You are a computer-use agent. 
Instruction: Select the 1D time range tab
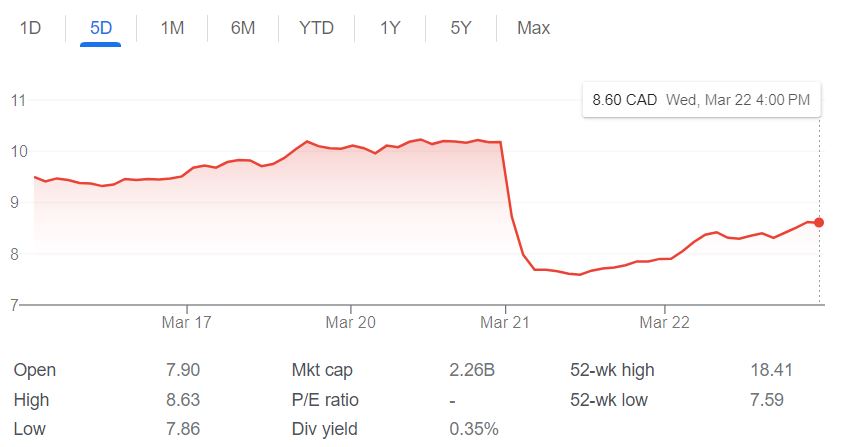(x=30, y=28)
